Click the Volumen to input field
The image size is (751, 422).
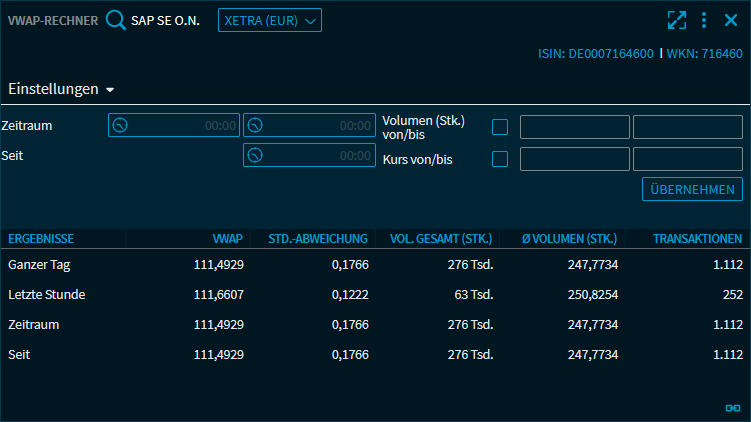click(x=687, y=127)
